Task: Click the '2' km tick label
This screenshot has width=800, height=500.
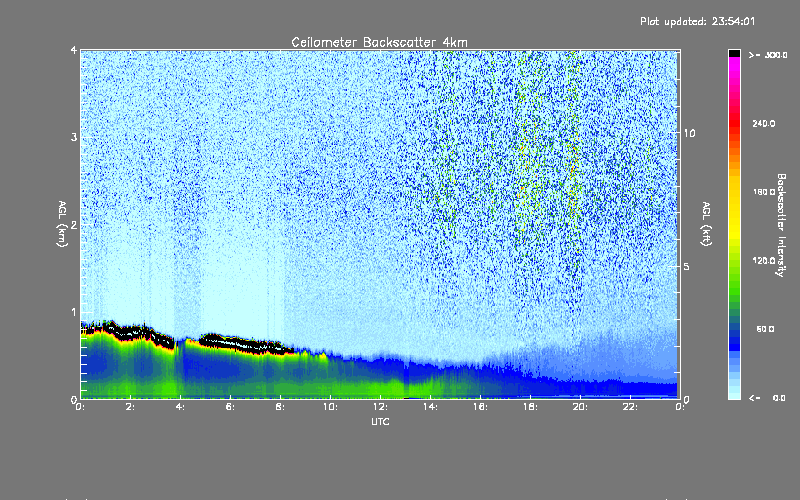Action: click(x=74, y=224)
